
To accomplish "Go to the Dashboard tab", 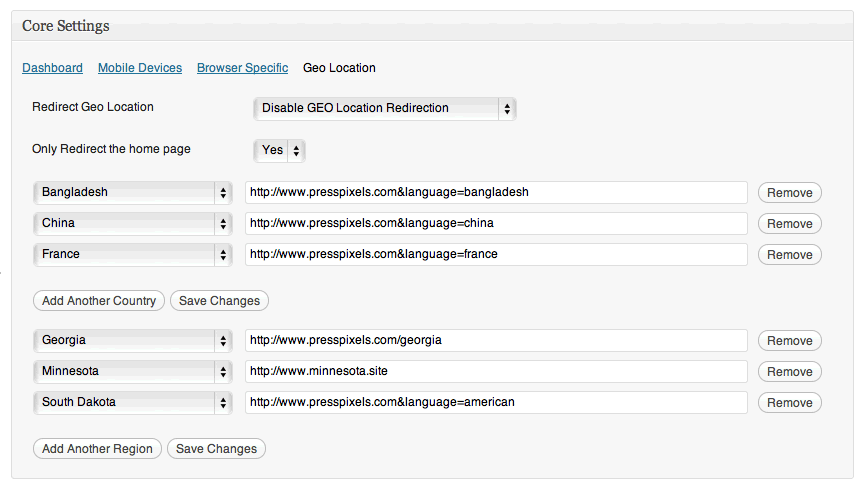I will [52, 68].
